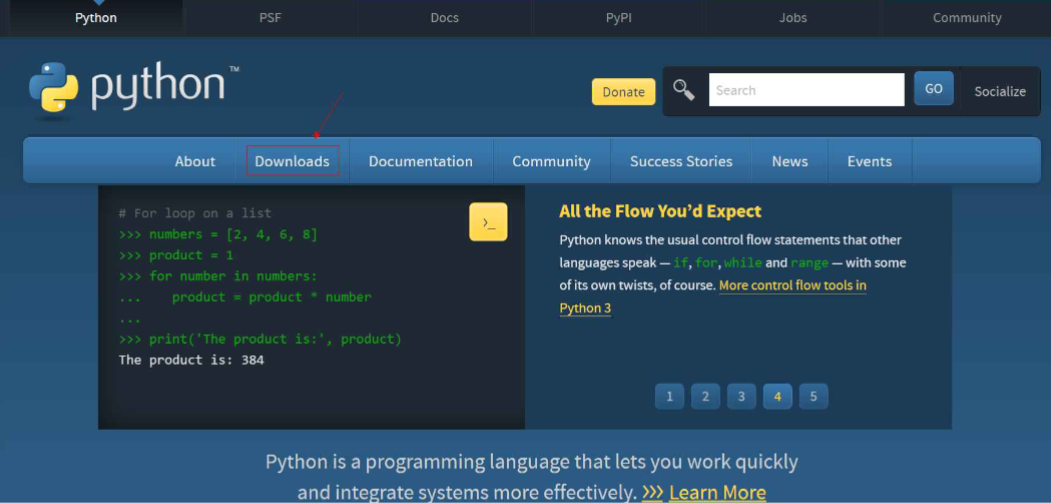Image resolution: width=1051 pixels, height=503 pixels.
Task: Open the News menu
Action: [x=790, y=161]
